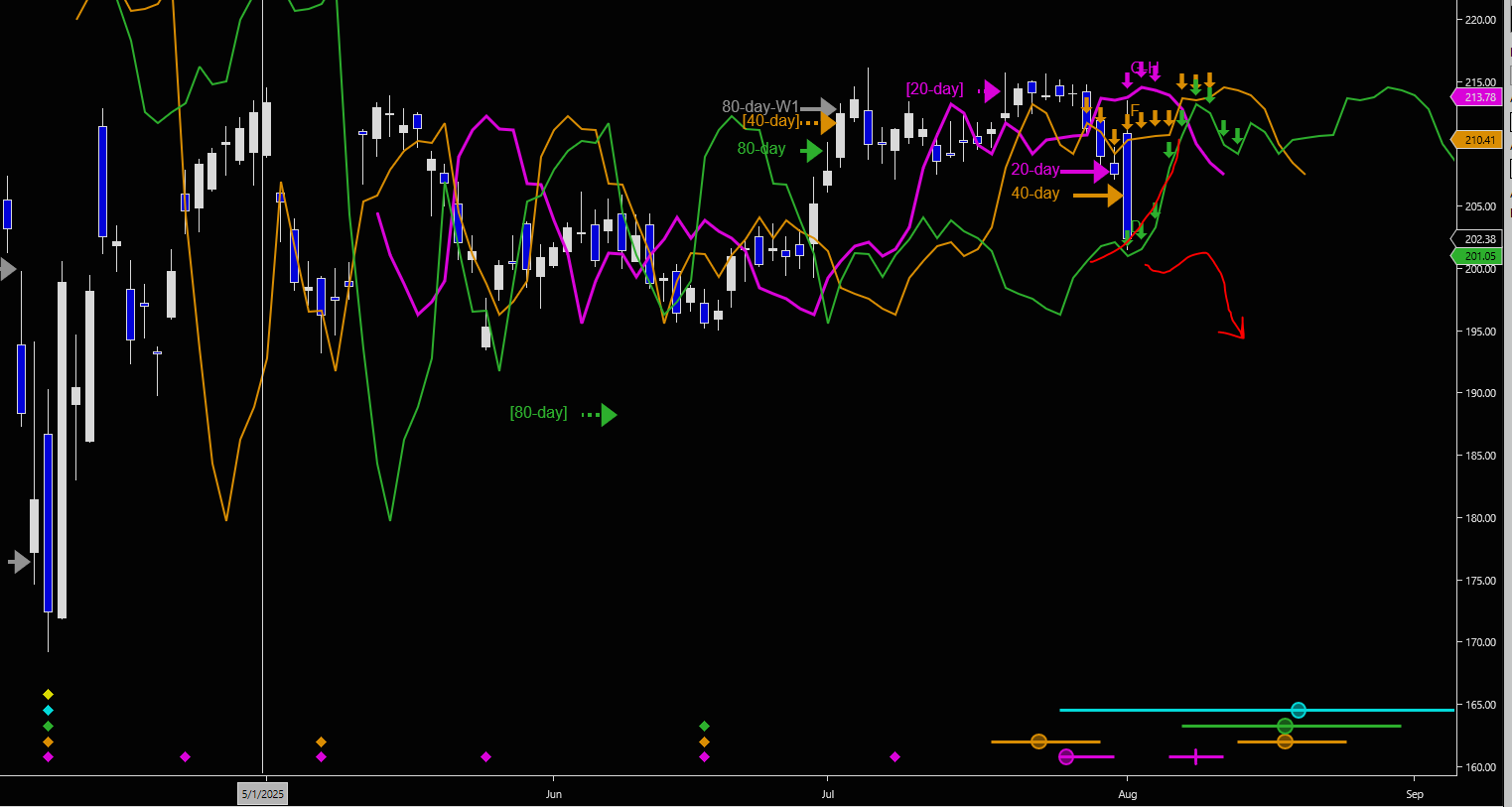Select the green circle on the green line
Screen dimensions: 1512x807
1285,726
